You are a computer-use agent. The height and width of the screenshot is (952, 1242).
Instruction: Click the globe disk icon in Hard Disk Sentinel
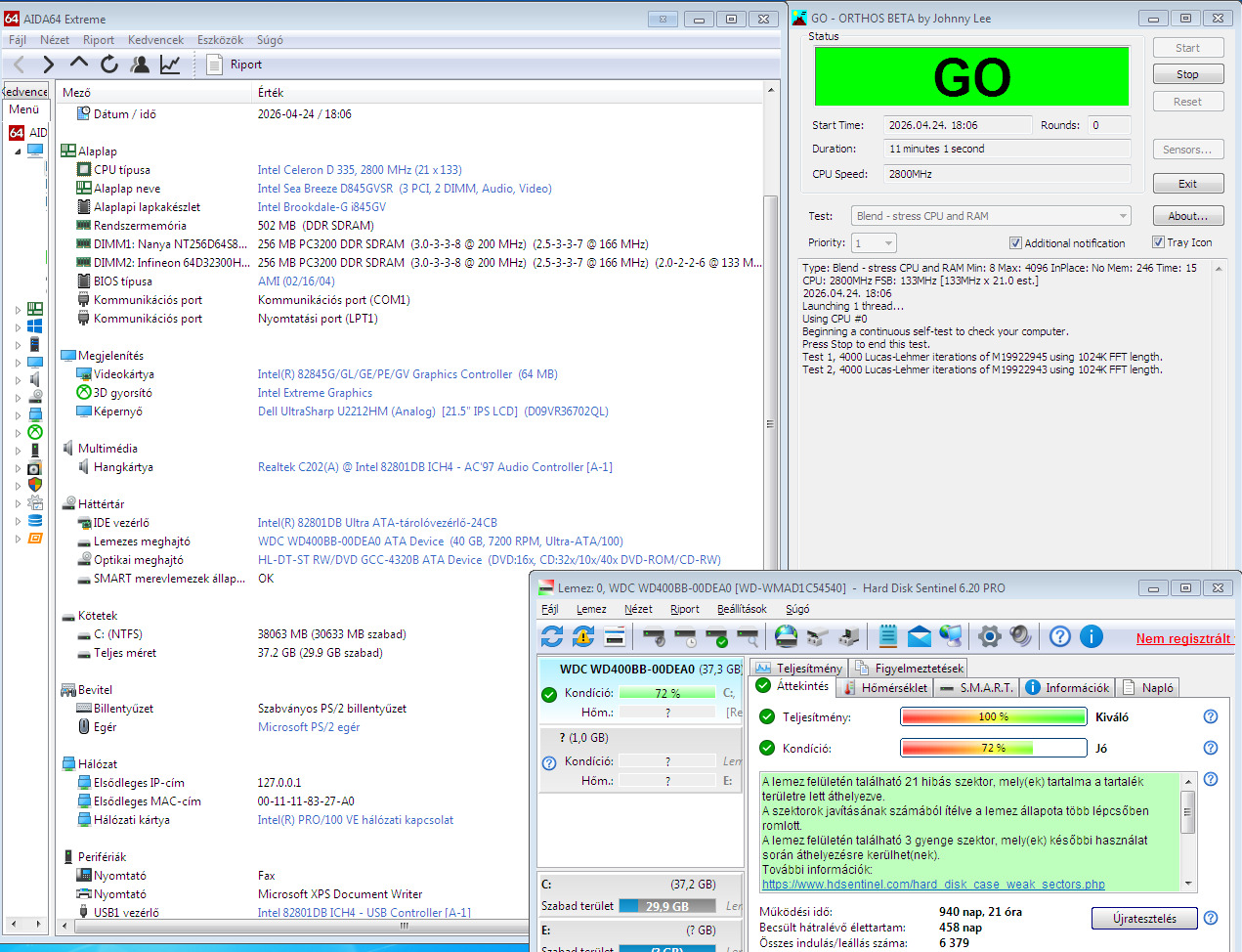[786, 636]
